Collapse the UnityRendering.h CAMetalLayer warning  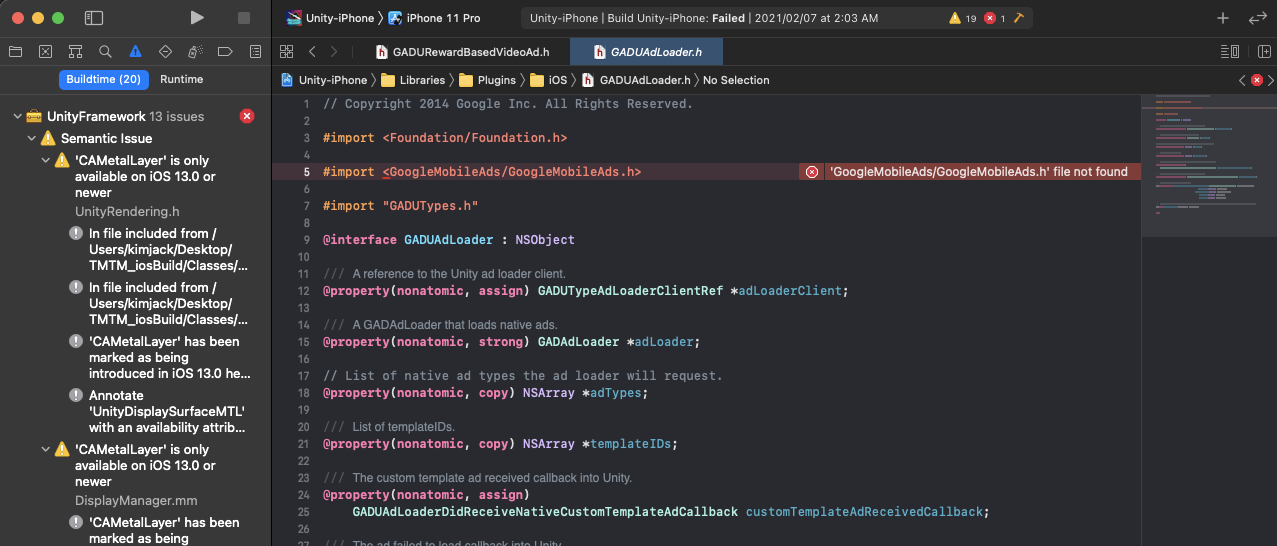click(46, 161)
